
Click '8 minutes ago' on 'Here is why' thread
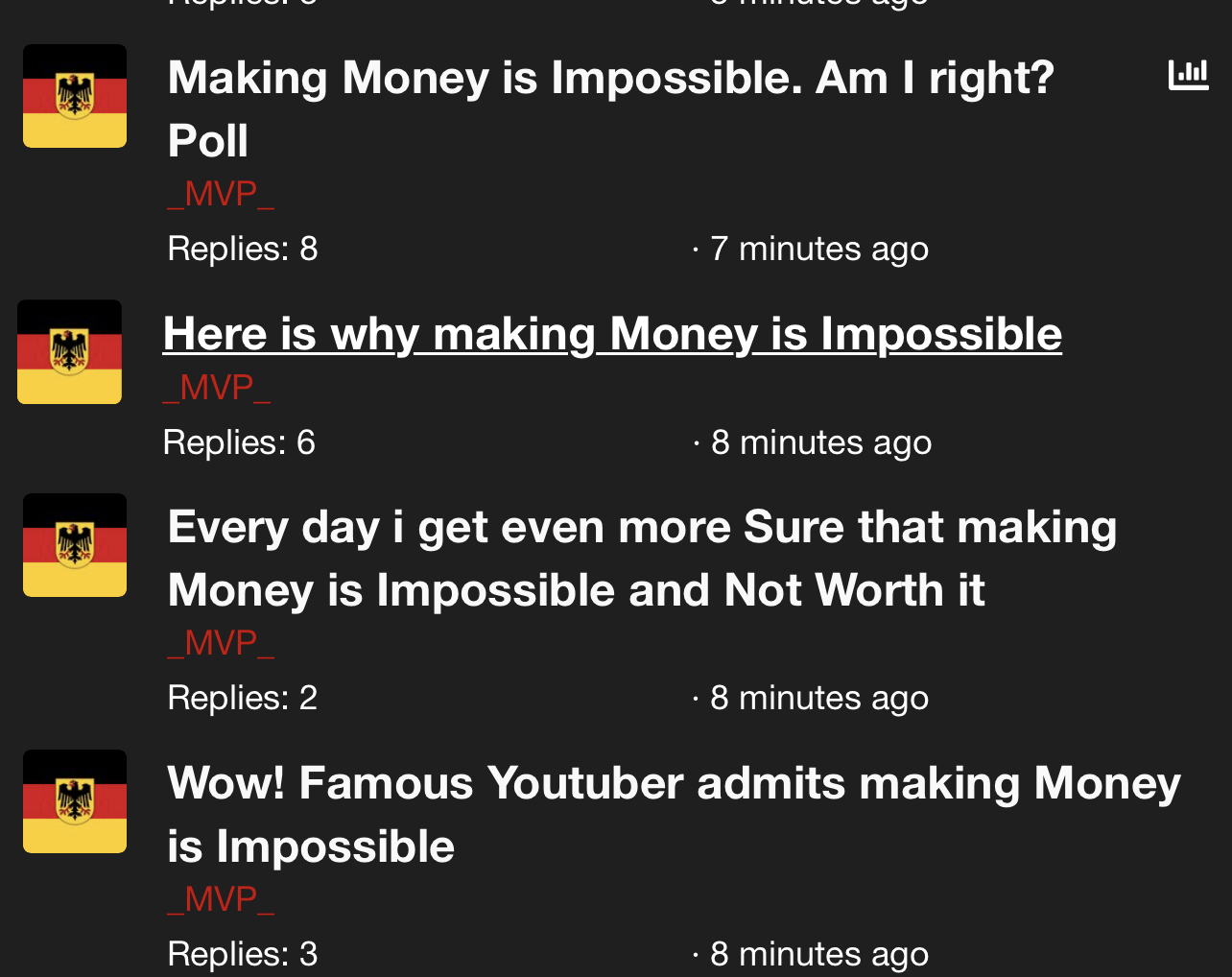click(x=821, y=442)
